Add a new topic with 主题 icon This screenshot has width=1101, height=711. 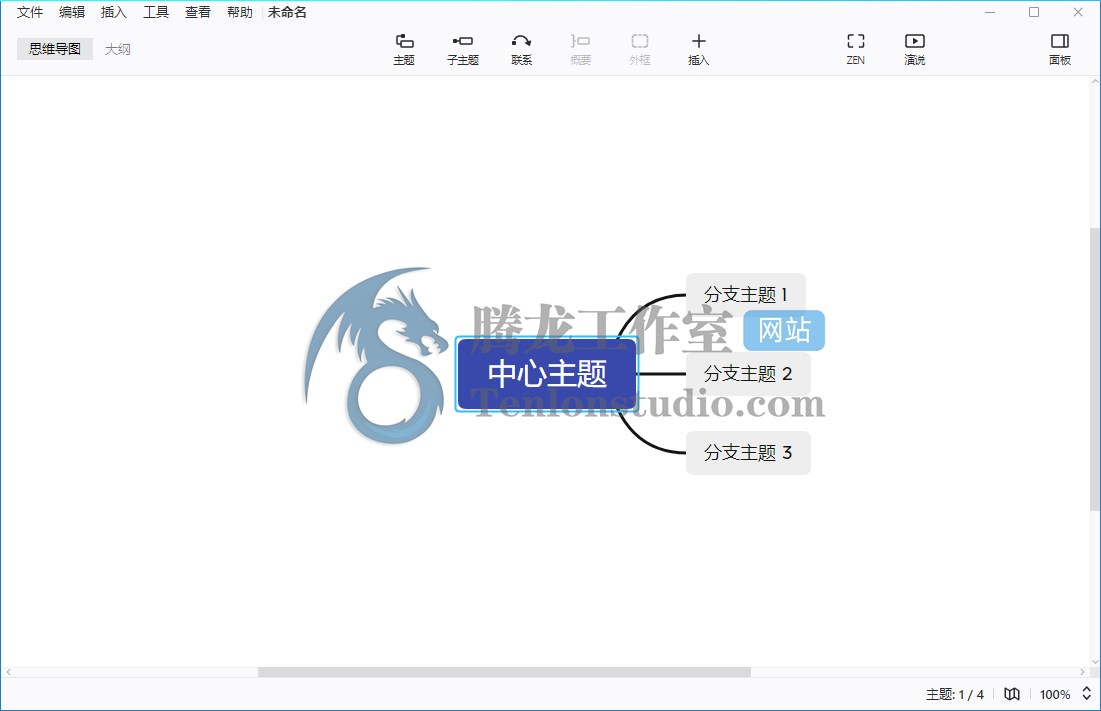[x=404, y=49]
